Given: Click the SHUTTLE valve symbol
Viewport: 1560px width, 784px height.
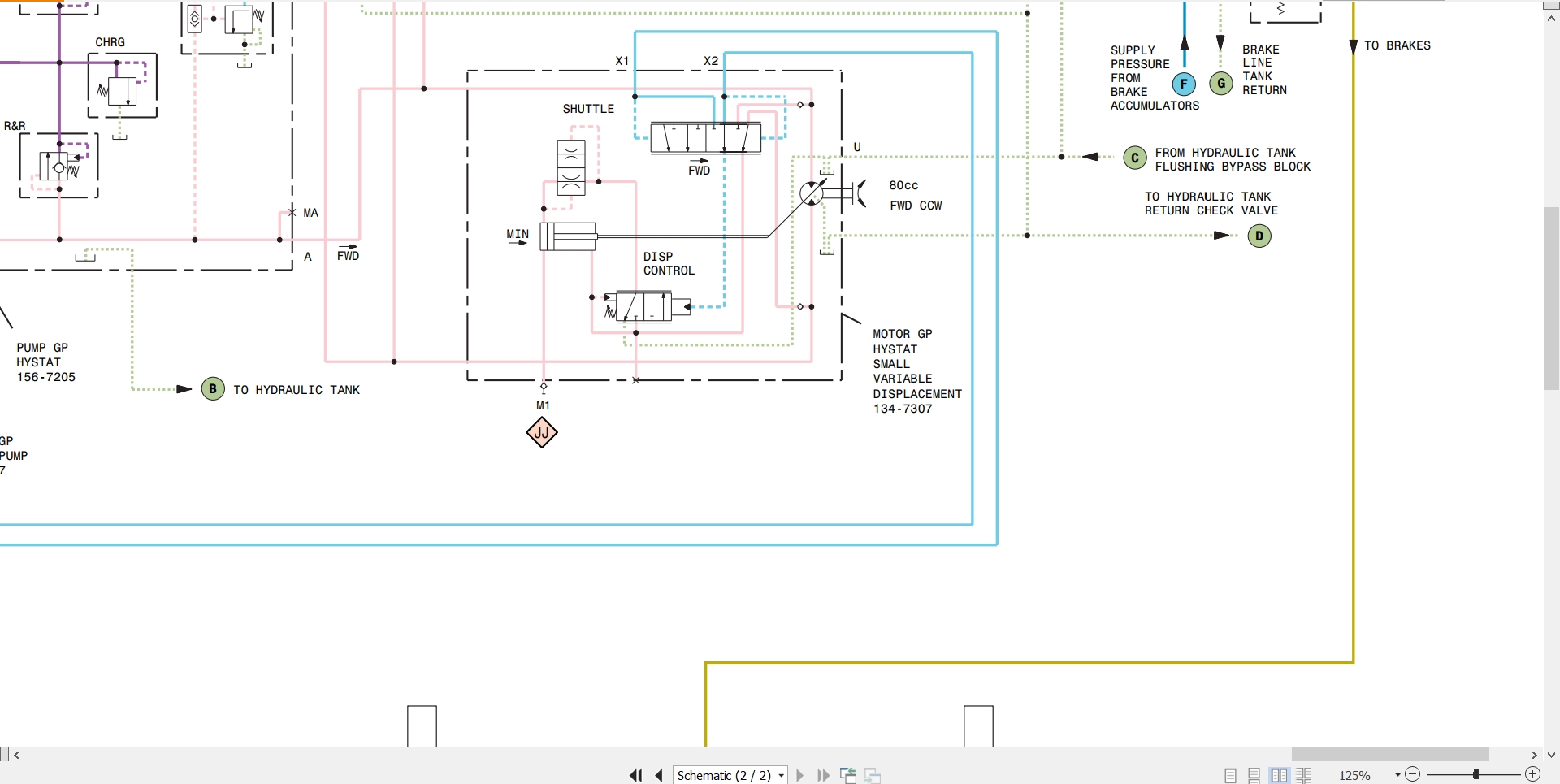Looking at the screenshot, I should [x=571, y=168].
